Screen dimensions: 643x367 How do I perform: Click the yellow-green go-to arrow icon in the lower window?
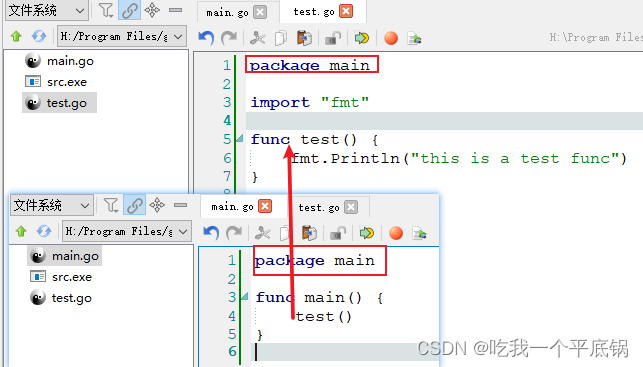pyautogui.click(x=367, y=233)
